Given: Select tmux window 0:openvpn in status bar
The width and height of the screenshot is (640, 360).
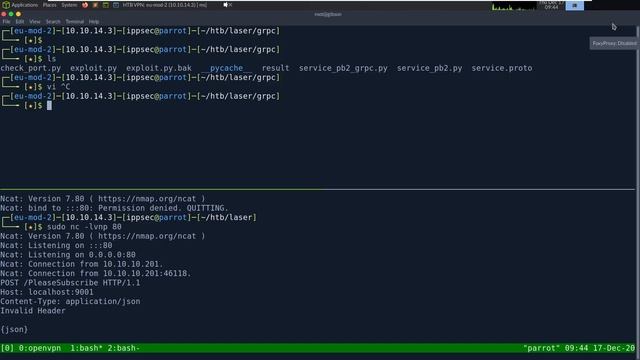Looking at the screenshot, I should pyautogui.click(x=40, y=348).
